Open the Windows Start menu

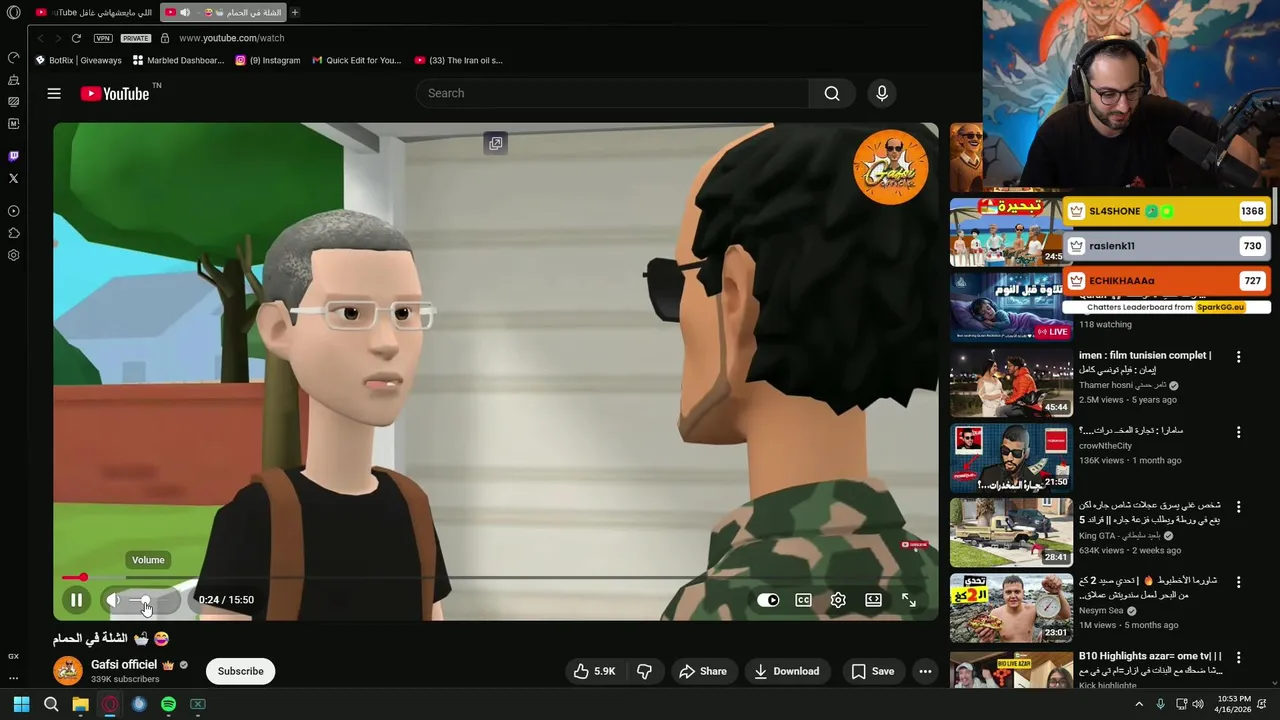pyautogui.click(x=21, y=704)
